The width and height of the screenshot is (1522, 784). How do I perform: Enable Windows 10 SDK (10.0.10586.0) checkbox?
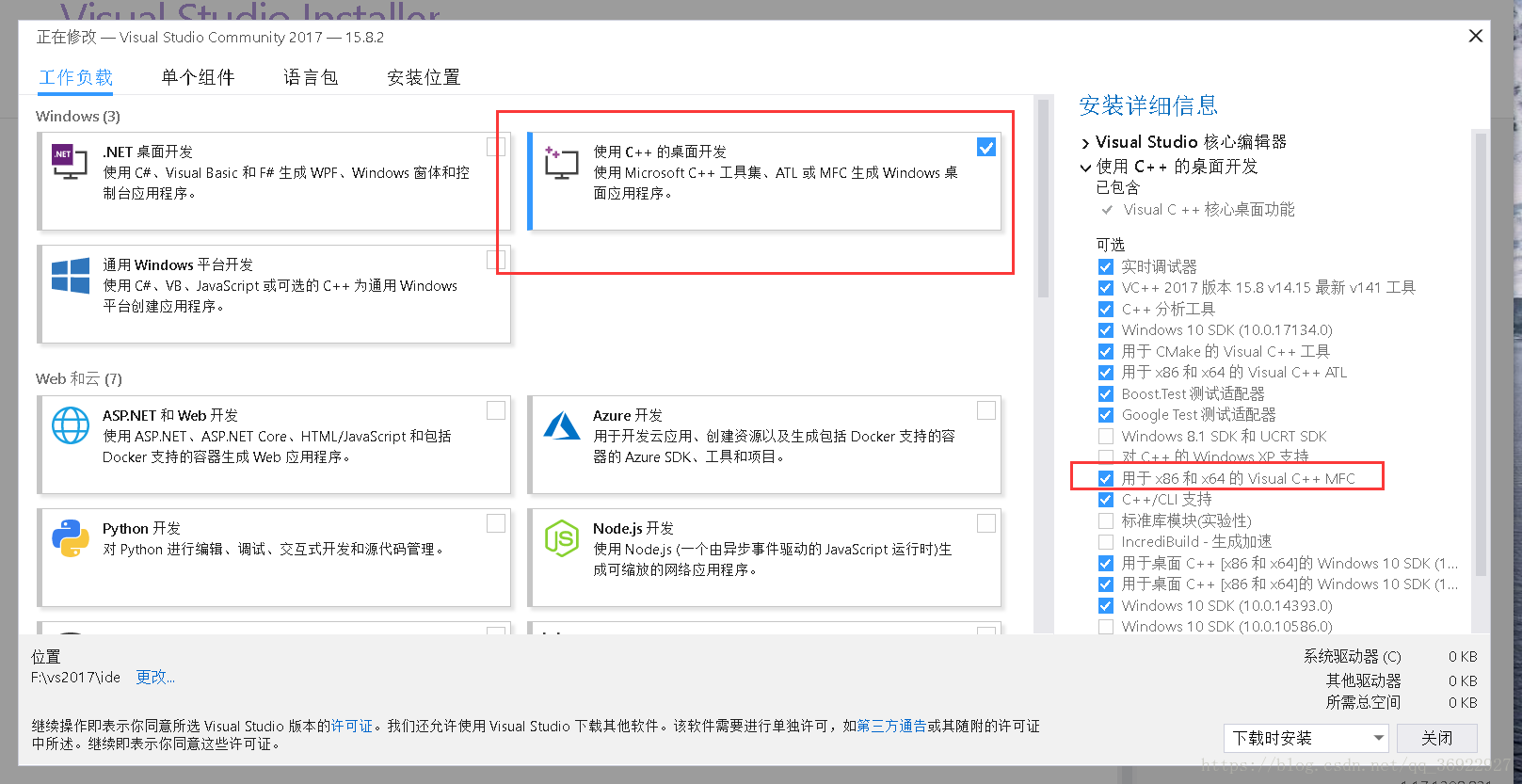coord(1106,627)
